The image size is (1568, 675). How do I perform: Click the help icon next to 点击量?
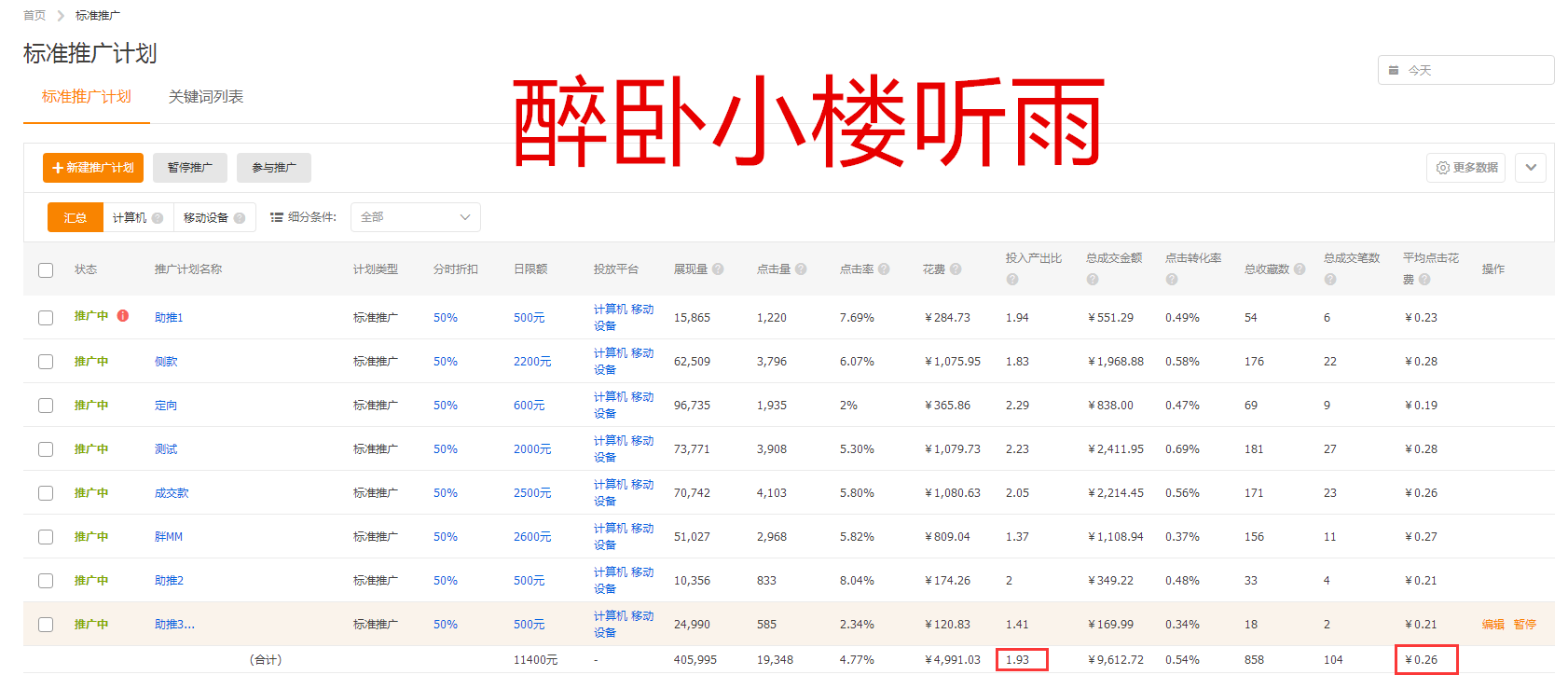click(801, 269)
